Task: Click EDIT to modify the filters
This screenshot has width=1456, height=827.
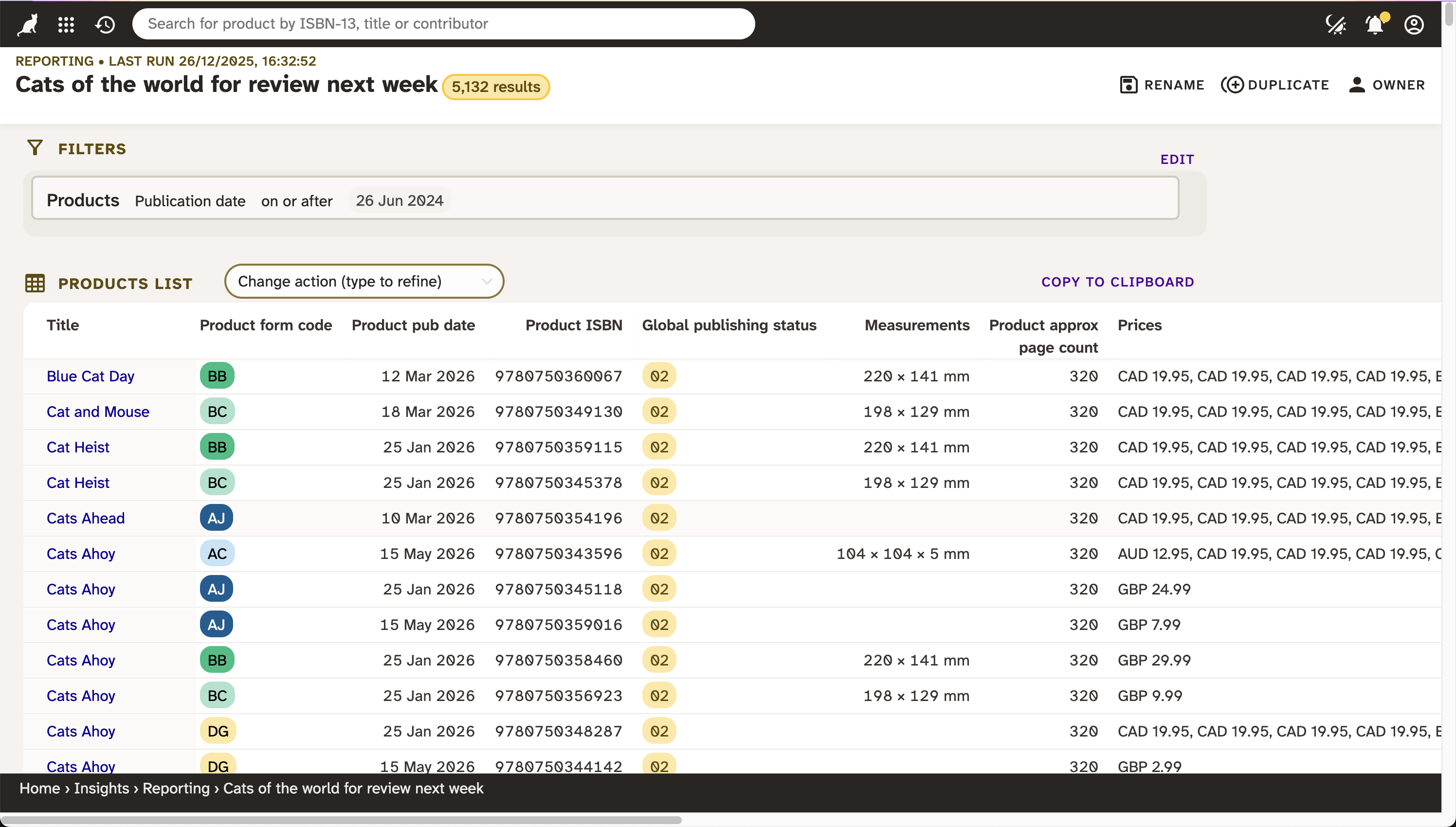Action: coord(1177,159)
